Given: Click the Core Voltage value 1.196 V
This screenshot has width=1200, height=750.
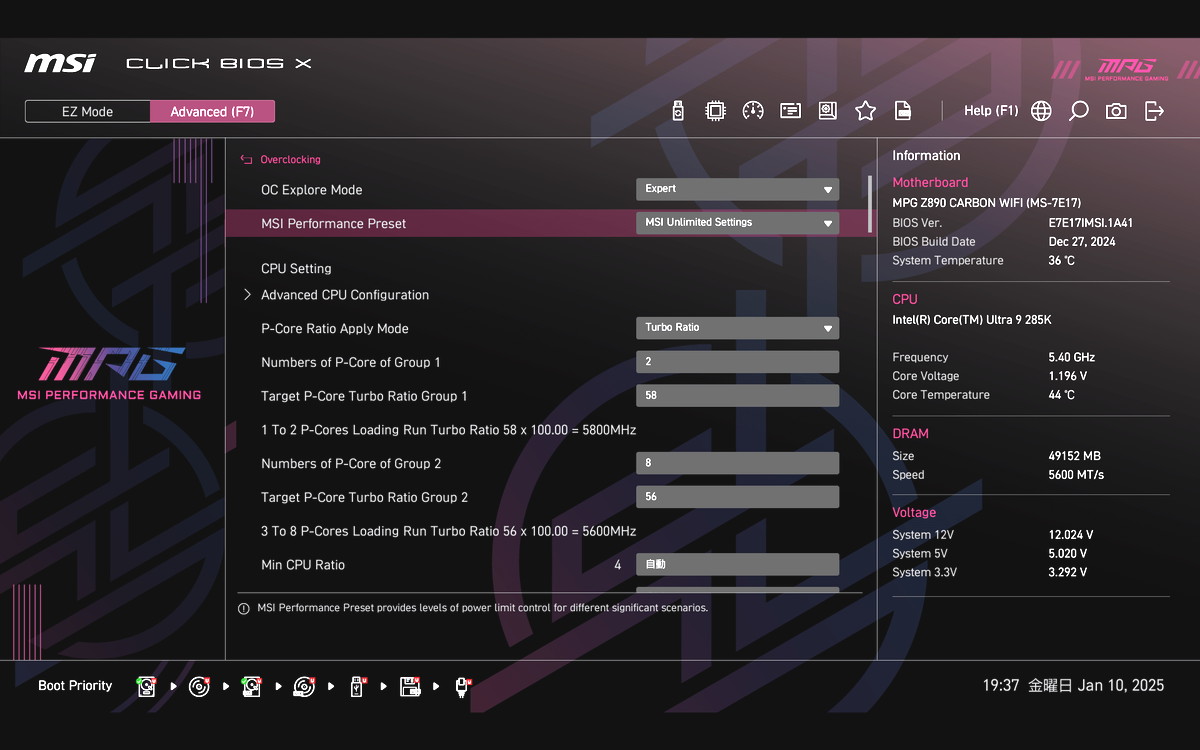Looking at the screenshot, I should coord(1068,376).
